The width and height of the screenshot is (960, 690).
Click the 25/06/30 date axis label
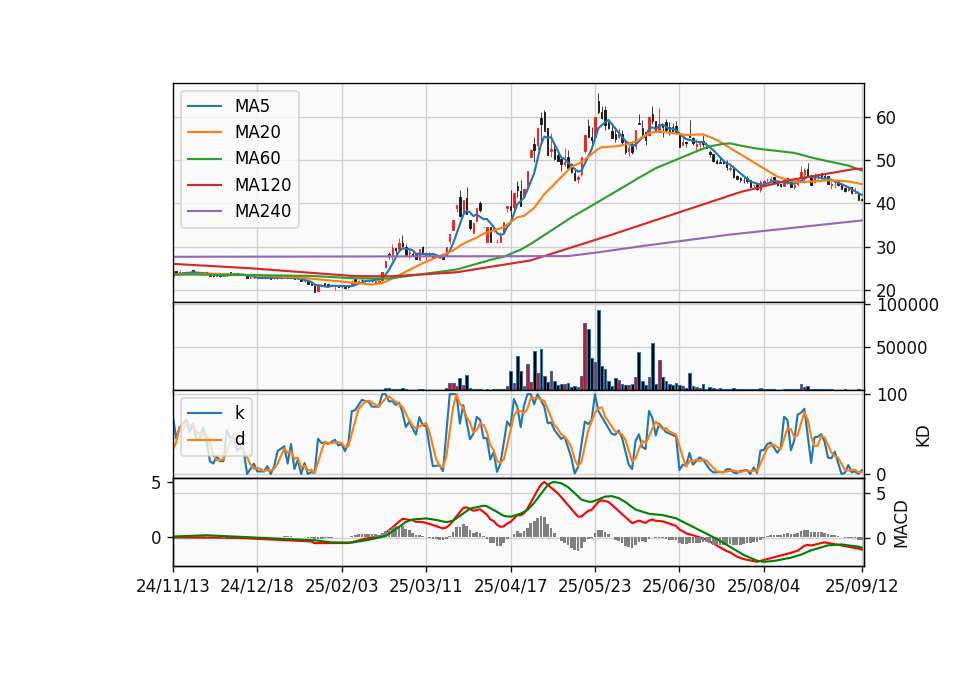coord(678,586)
